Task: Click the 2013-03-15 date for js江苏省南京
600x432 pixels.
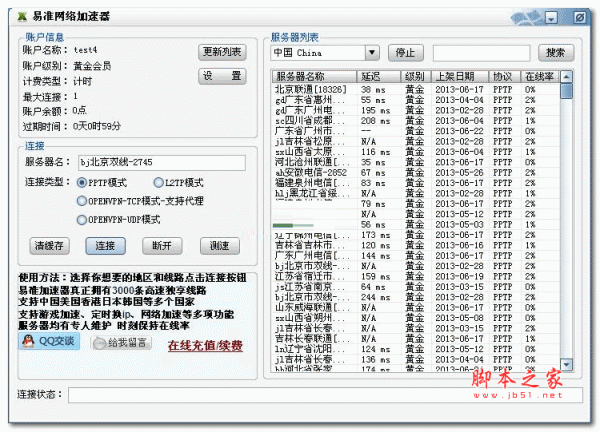Action: 459,287
